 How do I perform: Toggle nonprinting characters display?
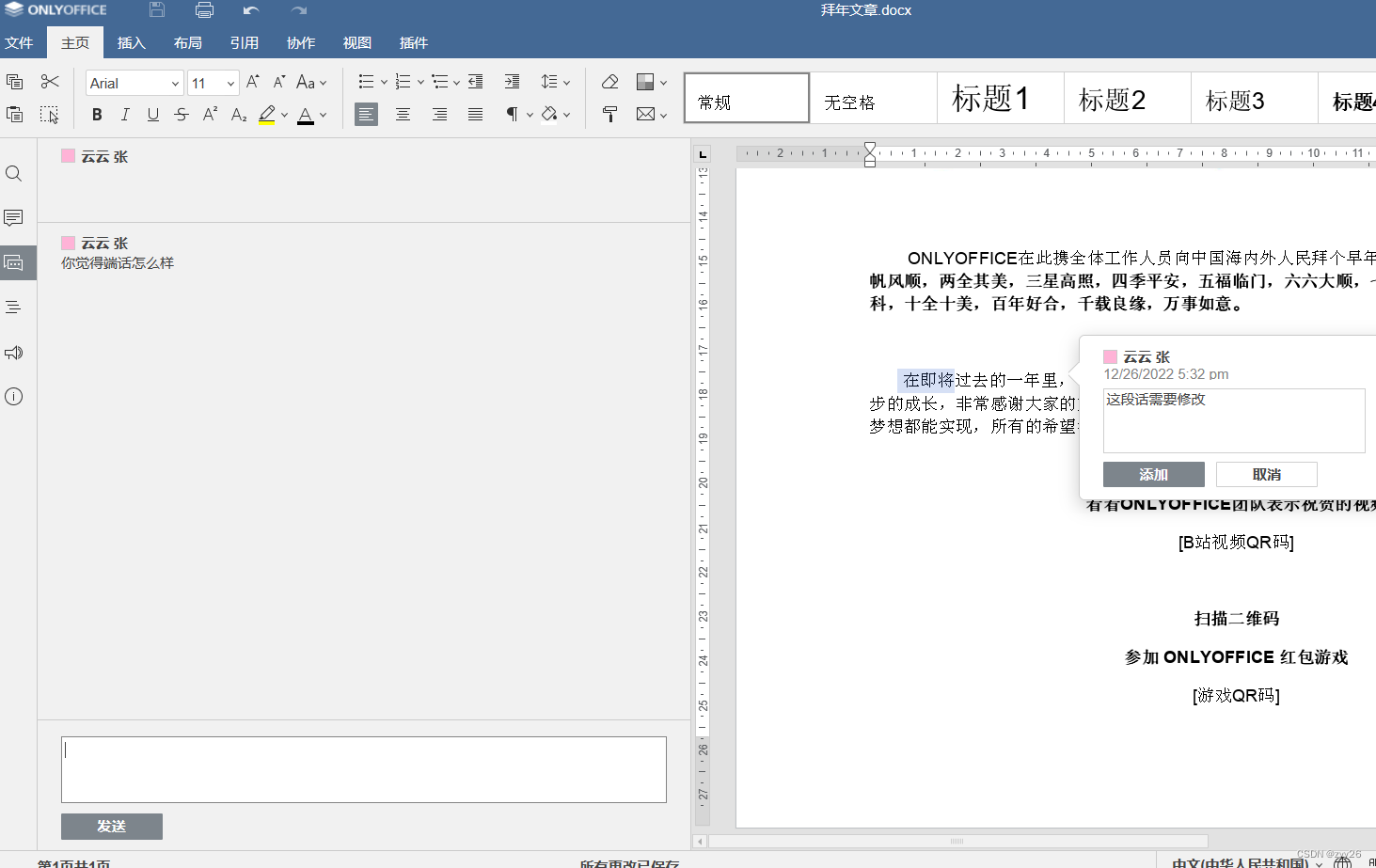point(512,114)
